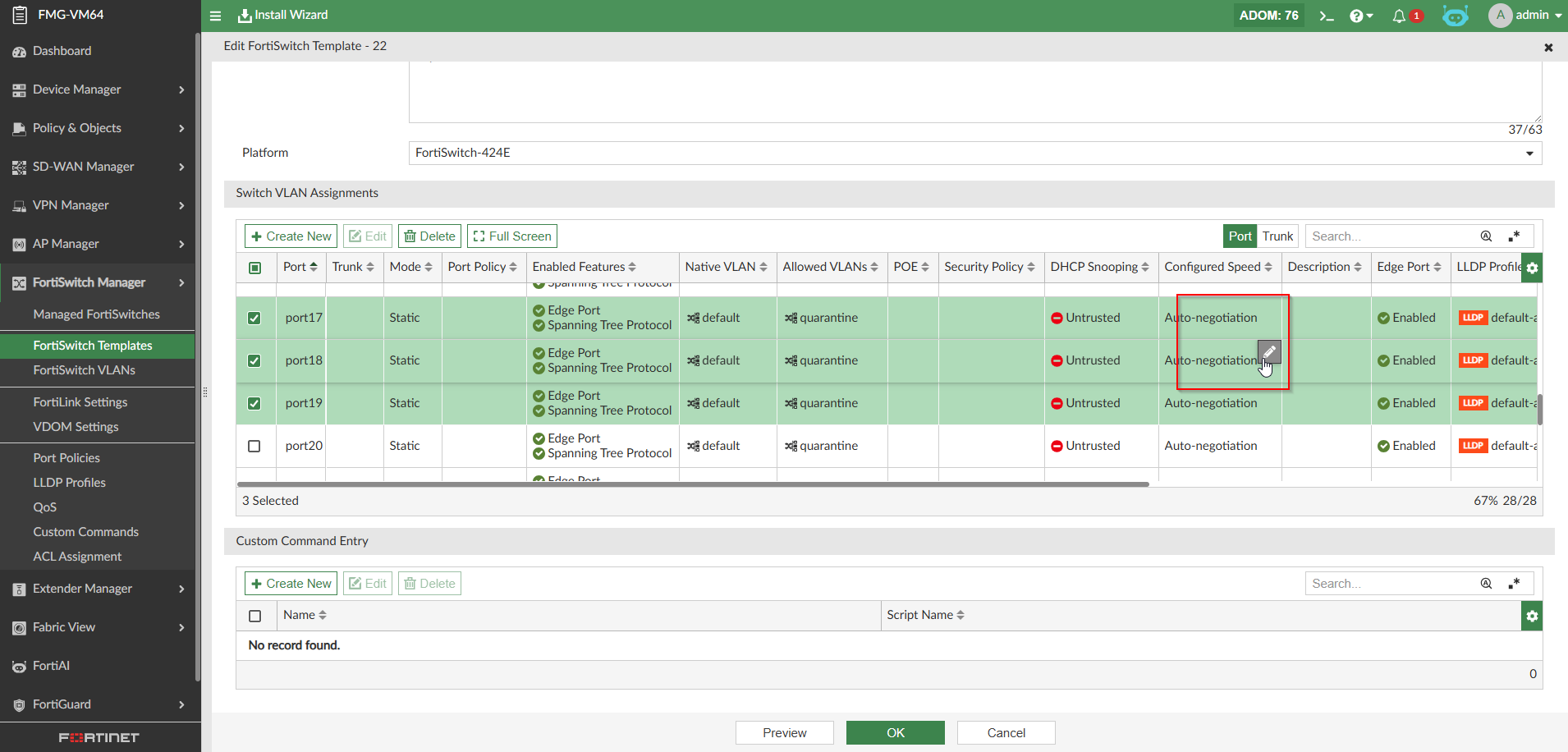Open Managed FortiSwitches in the sidebar
This screenshot has width=1568, height=752.
click(x=96, y=314)
